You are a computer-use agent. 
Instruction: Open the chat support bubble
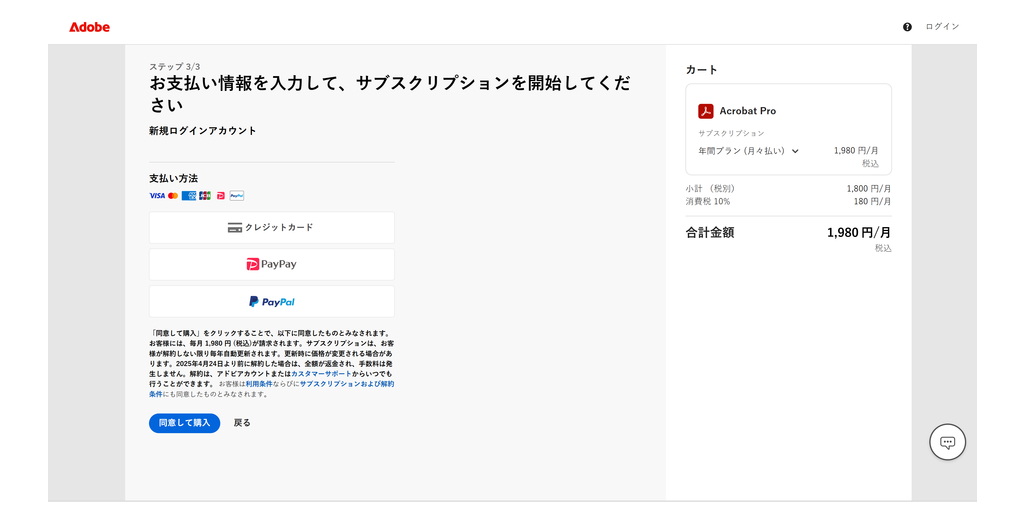(947, 442)
